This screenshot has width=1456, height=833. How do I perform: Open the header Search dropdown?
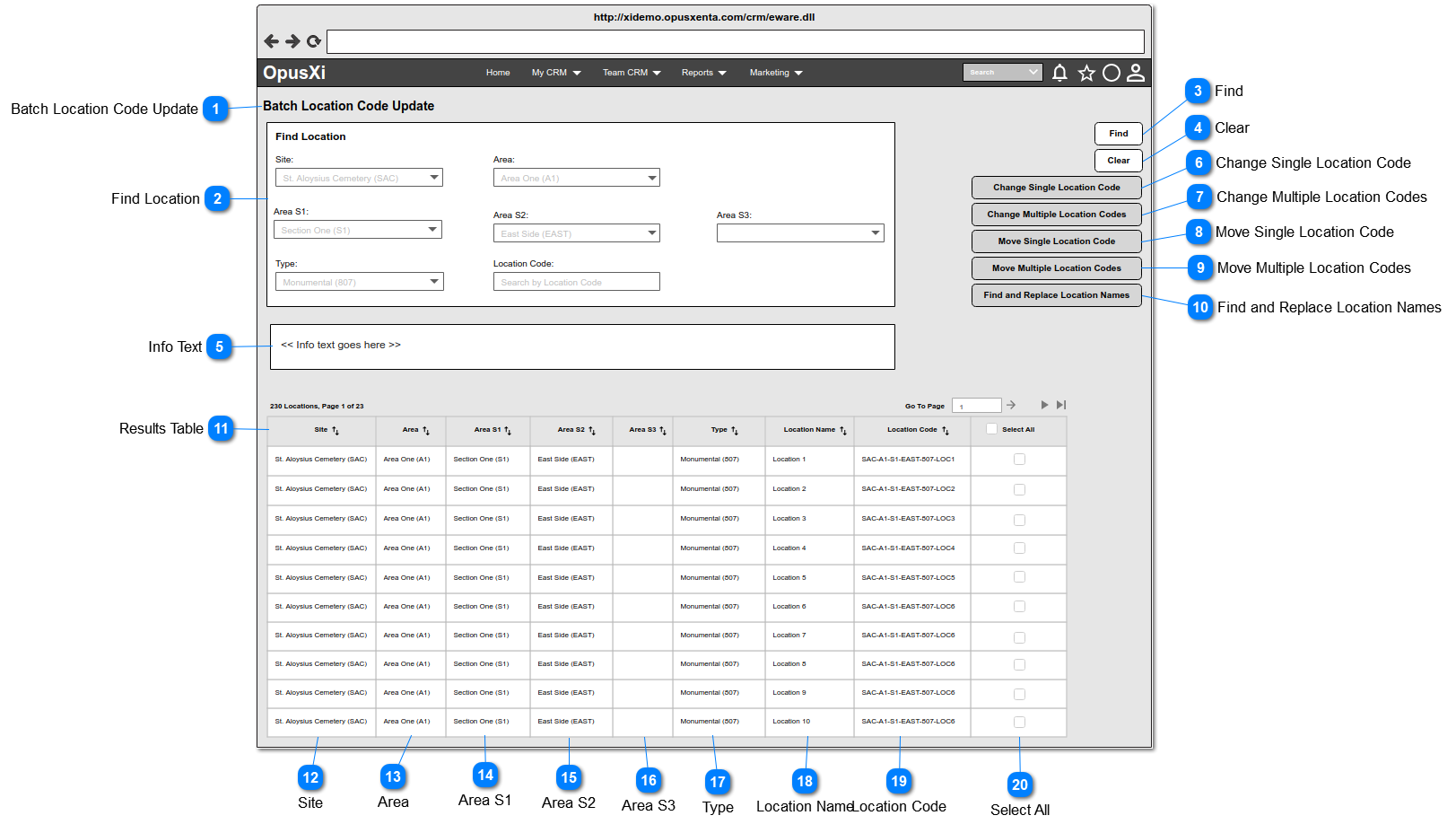(1003, 73)
